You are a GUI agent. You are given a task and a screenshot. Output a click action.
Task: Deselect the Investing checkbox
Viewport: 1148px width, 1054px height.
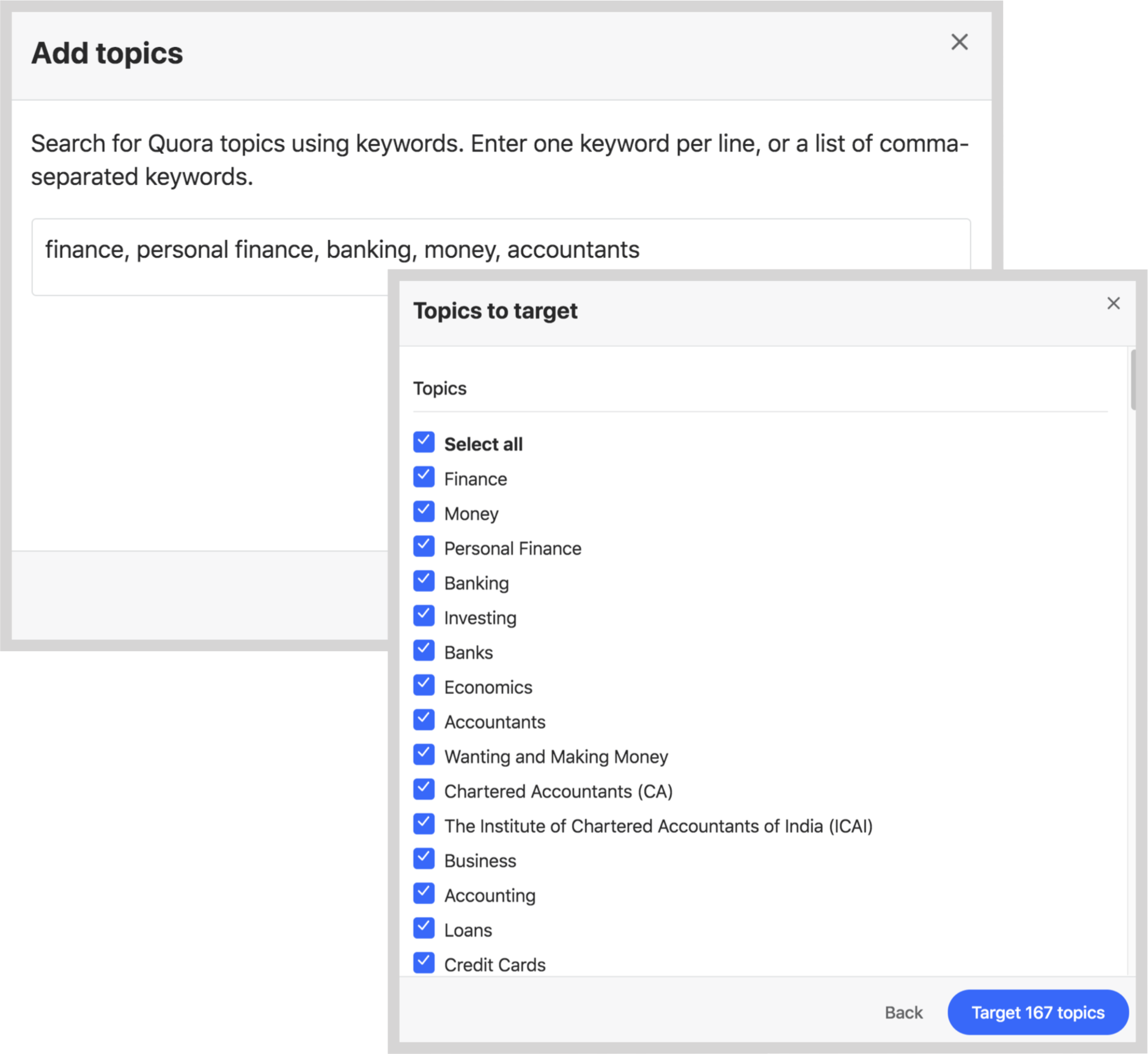click(x=424, y=616)
